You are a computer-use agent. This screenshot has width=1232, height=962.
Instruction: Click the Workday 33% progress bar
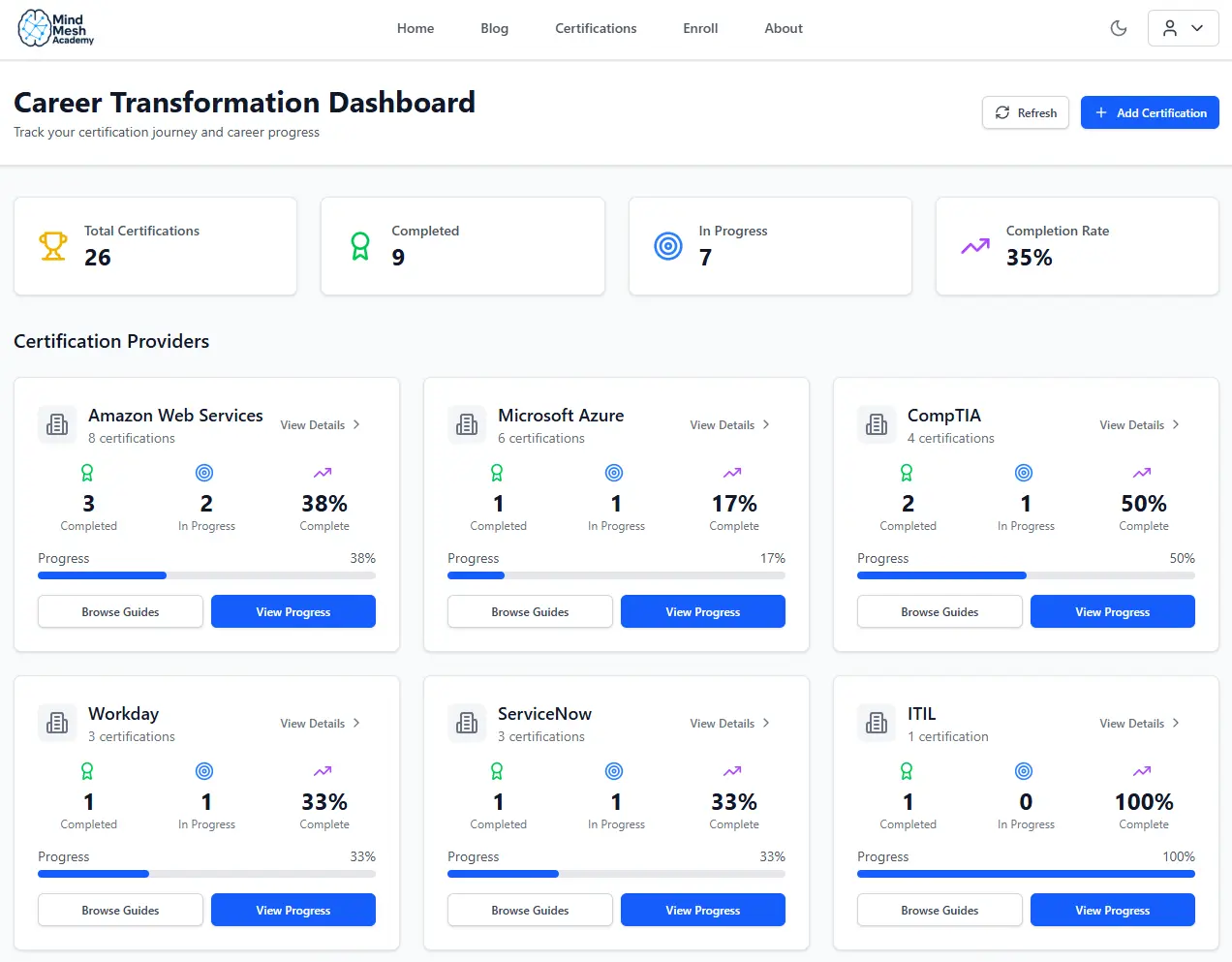tap(206, 874)
